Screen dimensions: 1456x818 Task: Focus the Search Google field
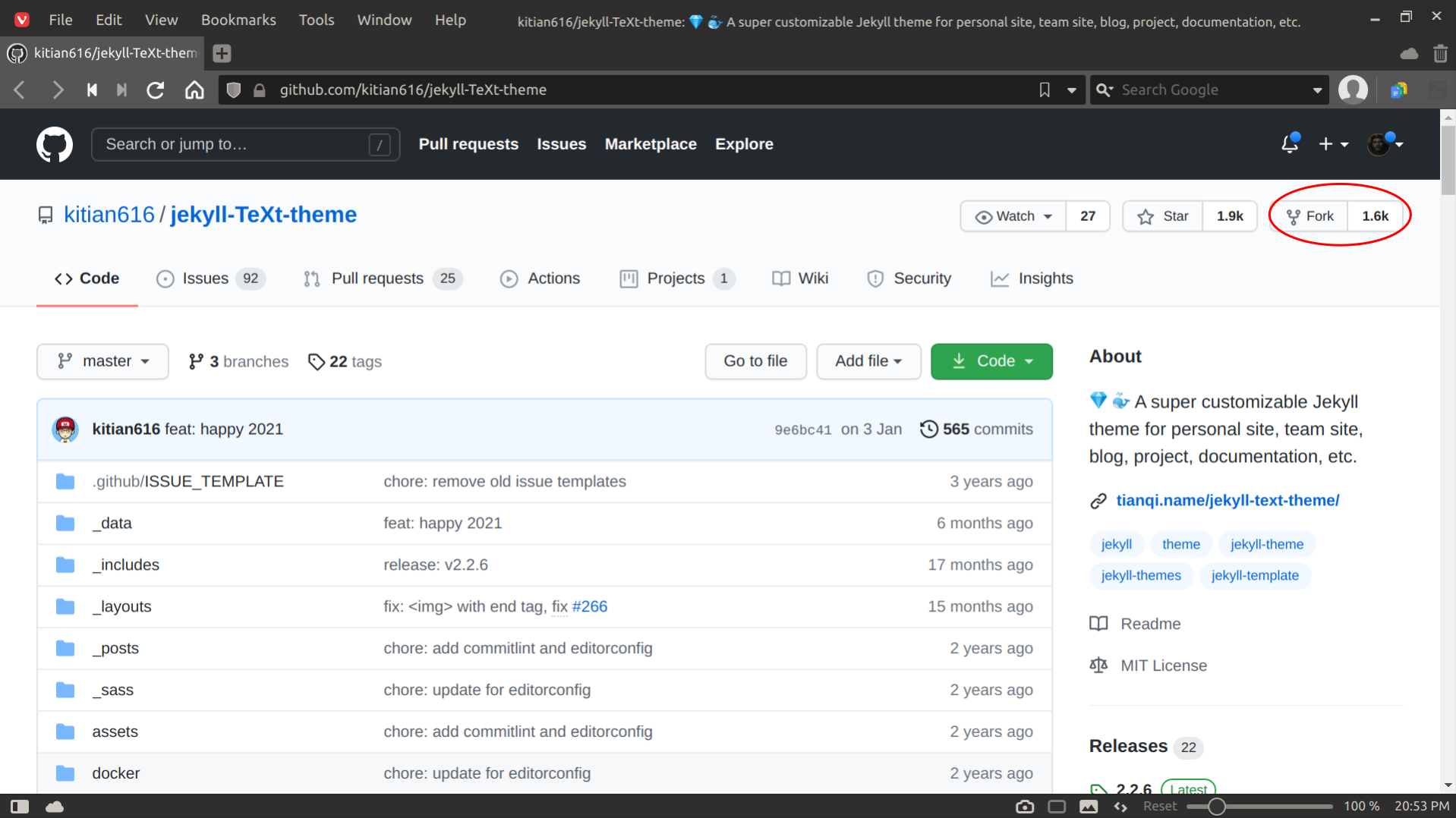(x=1210, y=90)
